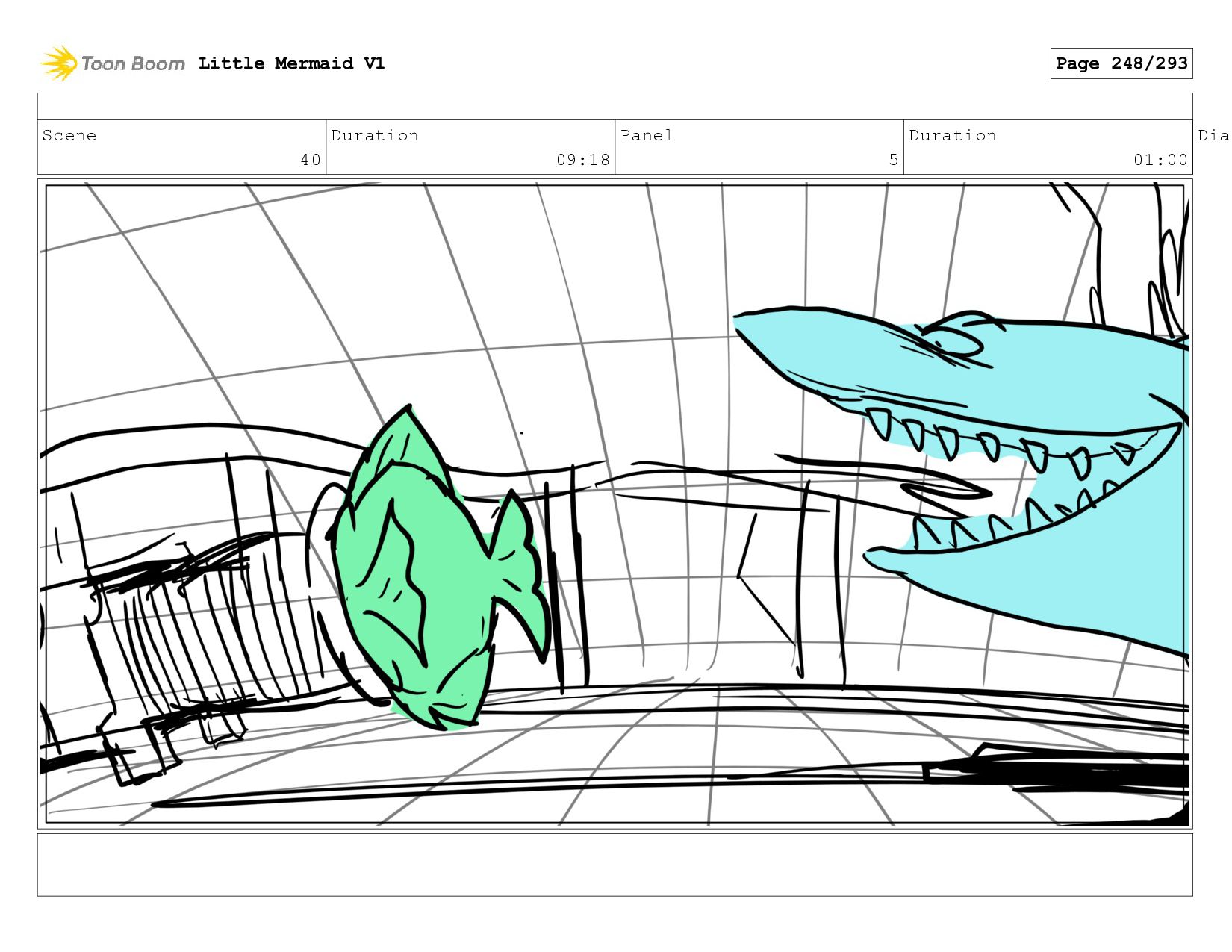The image size is (1232, 952).
Task: Click the empty notes box below the panel
Action: pyautogui.click(x=615, y=865)
